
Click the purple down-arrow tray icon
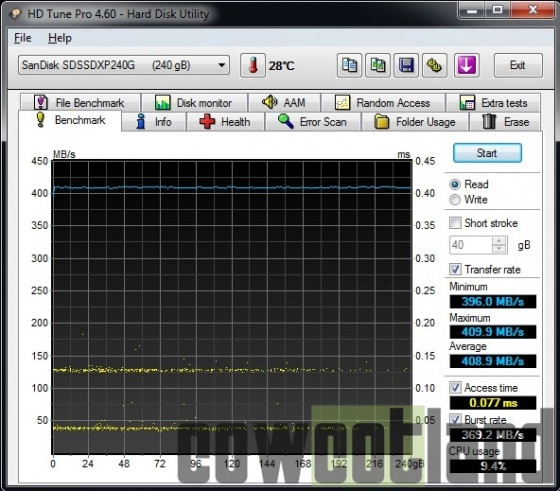467,65
